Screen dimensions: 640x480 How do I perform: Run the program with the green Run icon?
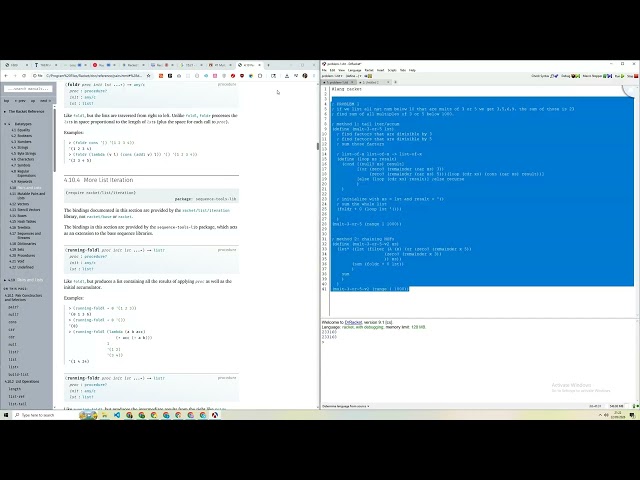point(619,76)
